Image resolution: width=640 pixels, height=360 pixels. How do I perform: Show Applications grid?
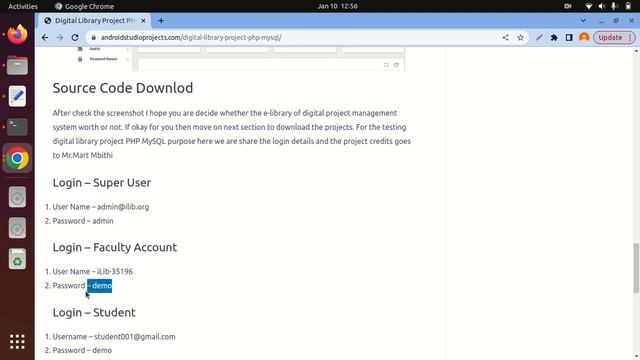[17, 342]
